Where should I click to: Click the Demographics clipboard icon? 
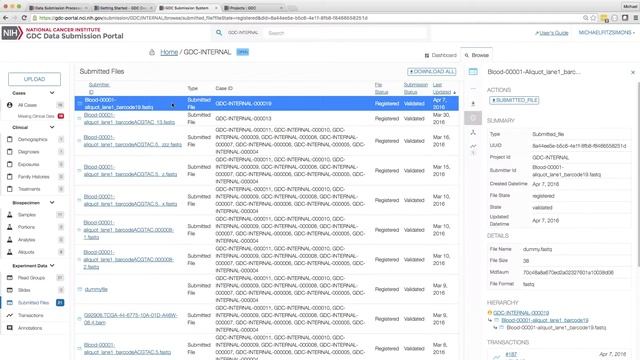10,139
